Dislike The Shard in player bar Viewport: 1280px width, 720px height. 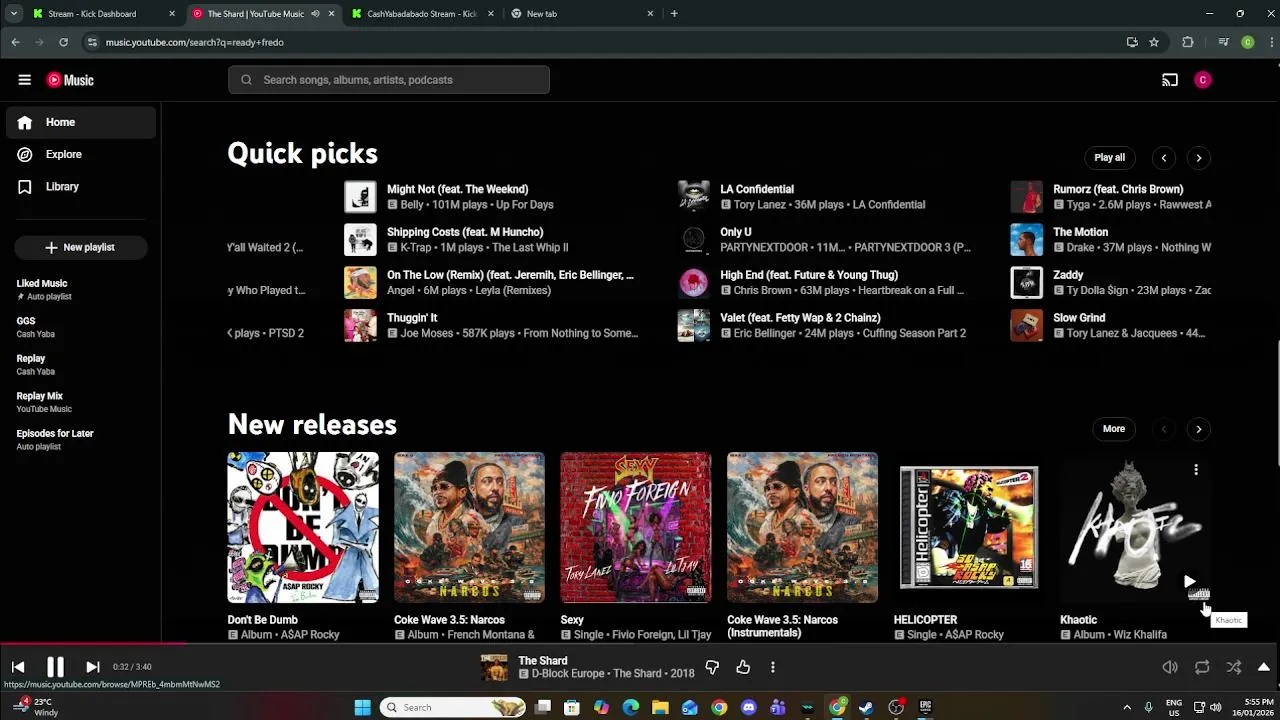tap(712, 667)
